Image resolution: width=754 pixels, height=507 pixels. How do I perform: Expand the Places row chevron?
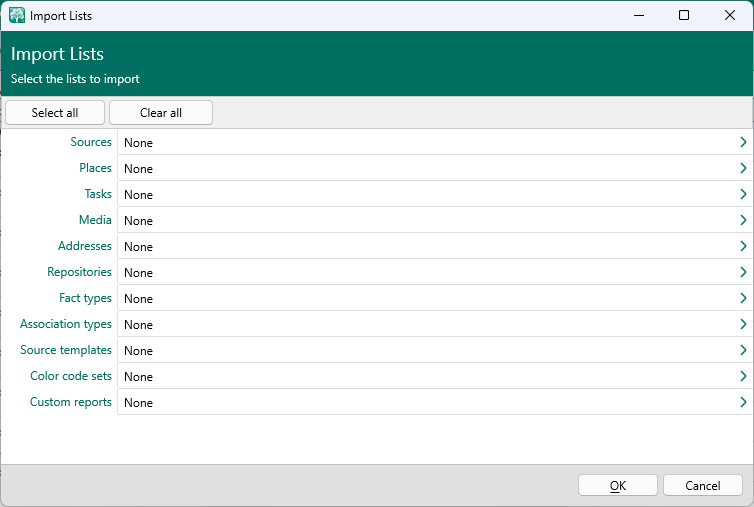click(x=743, y=168)
